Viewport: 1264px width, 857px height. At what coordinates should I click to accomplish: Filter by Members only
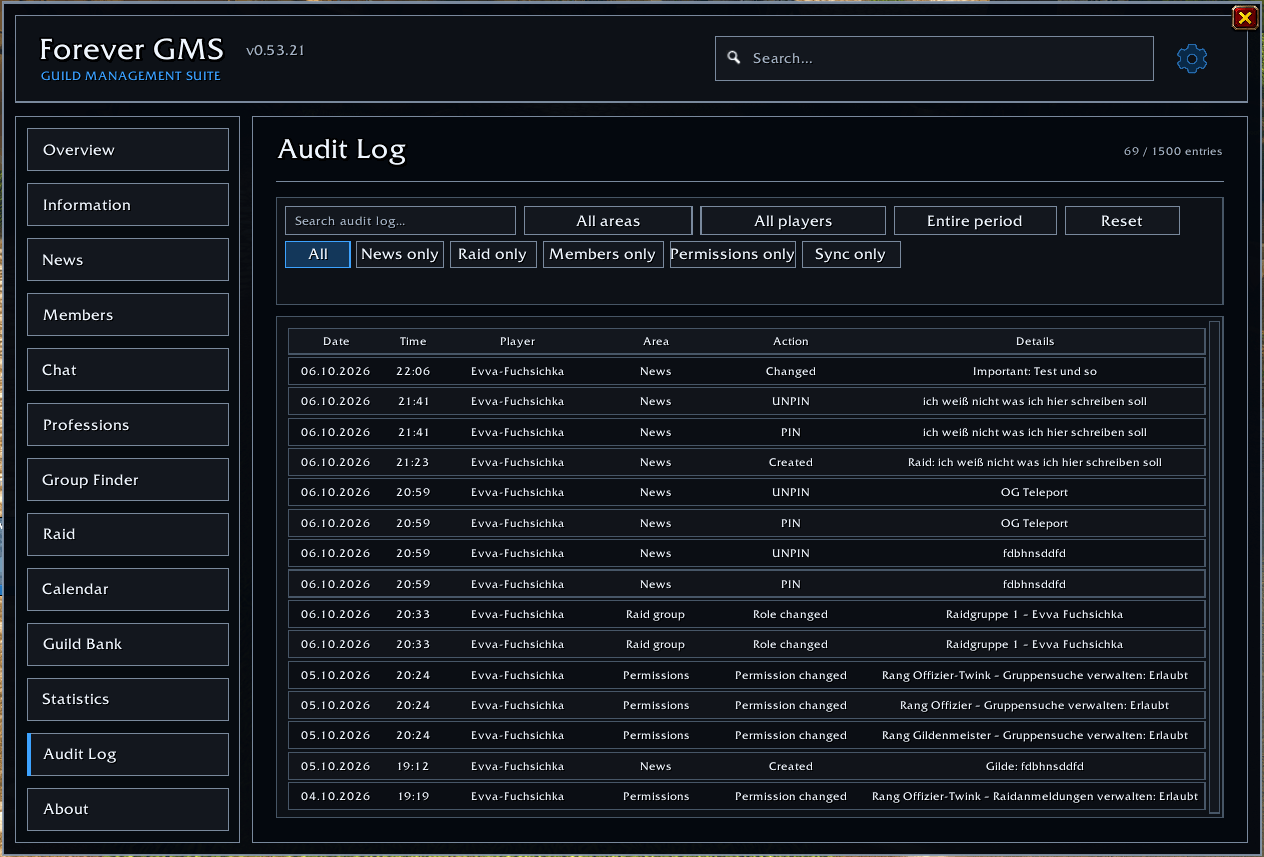(603, 254)
